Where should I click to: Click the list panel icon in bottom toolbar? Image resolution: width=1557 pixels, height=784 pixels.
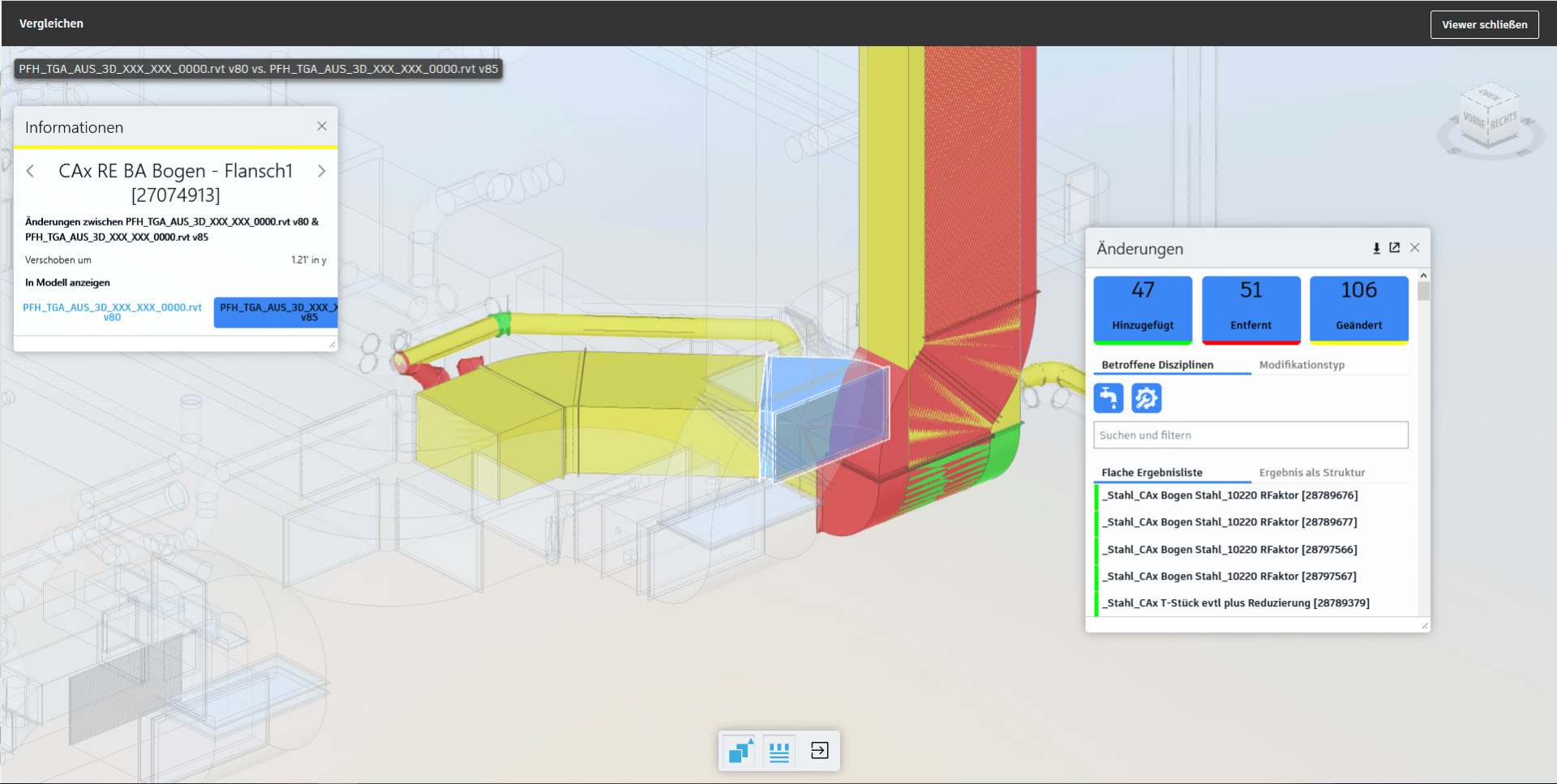(779, 751)
